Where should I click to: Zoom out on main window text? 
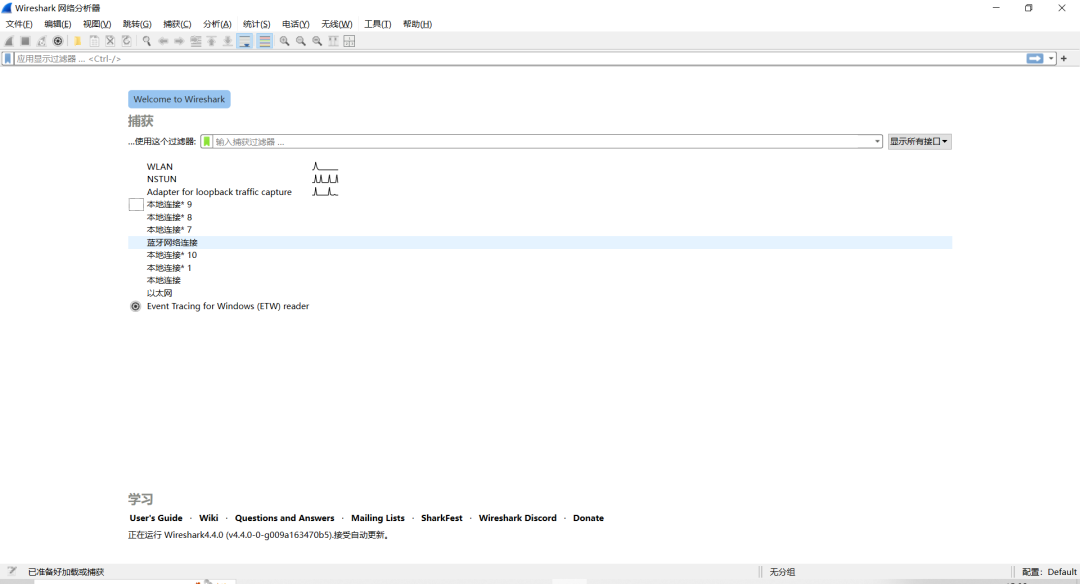301,41
